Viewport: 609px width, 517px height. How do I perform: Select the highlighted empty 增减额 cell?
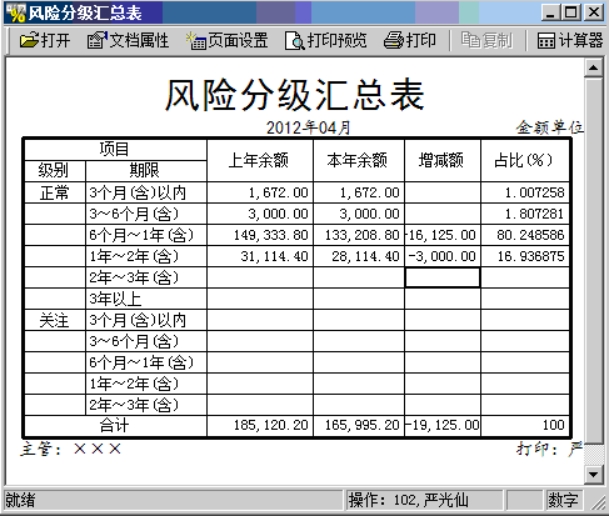[x=442, y=277]
